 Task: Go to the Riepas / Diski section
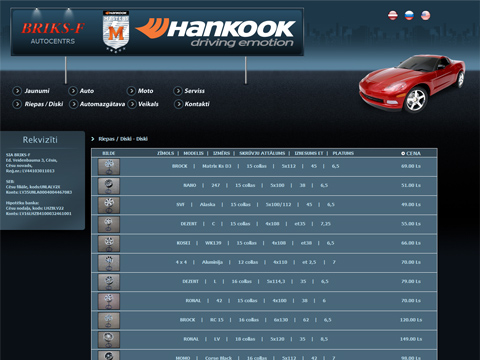click(x=44, y=104)
